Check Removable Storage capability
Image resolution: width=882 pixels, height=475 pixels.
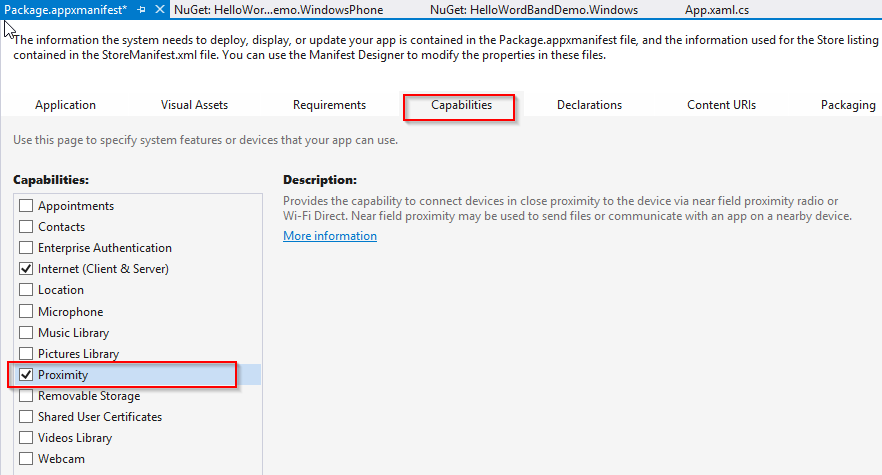tap(26, 396)
